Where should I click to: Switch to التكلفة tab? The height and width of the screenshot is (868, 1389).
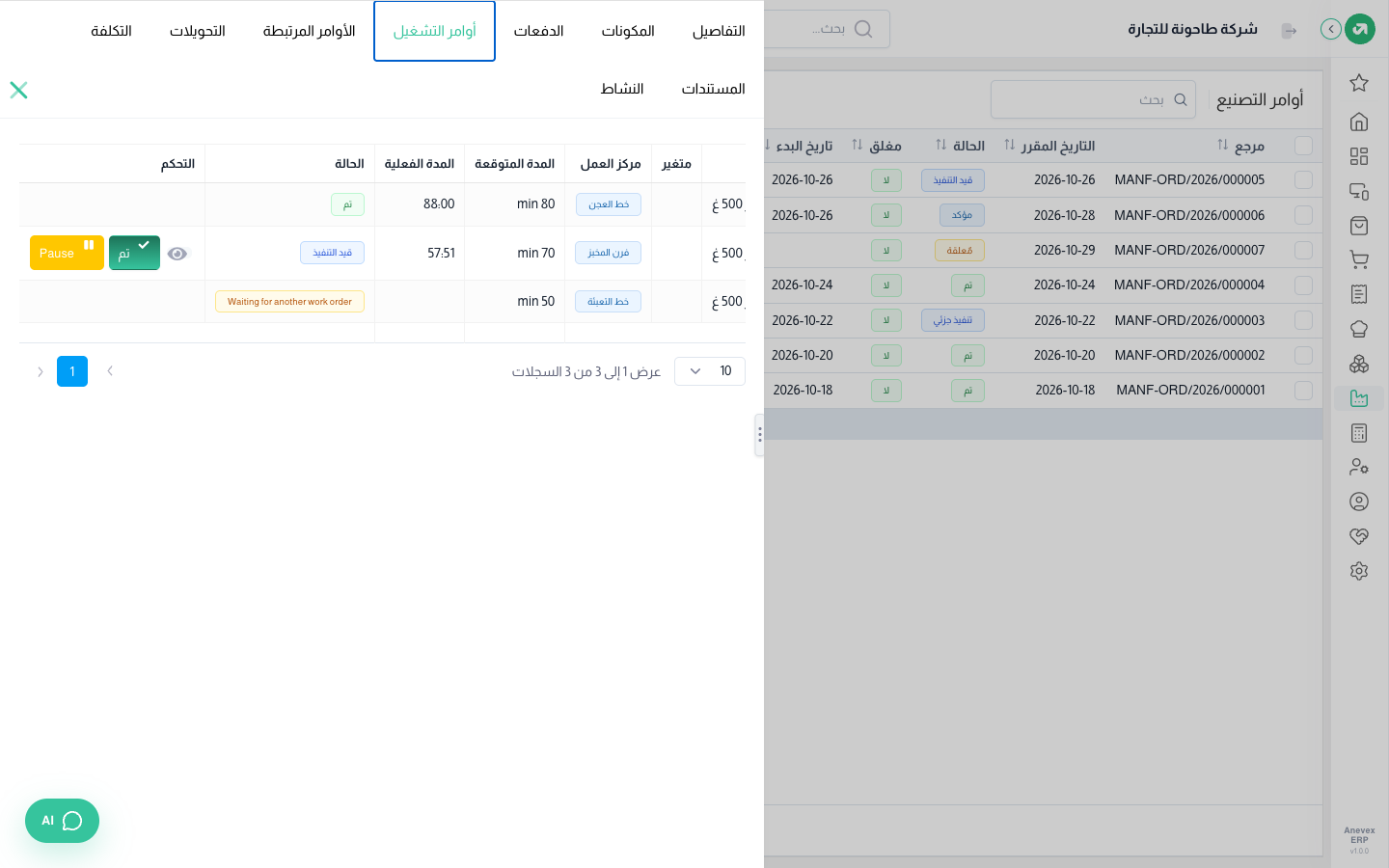click(111, 31)
